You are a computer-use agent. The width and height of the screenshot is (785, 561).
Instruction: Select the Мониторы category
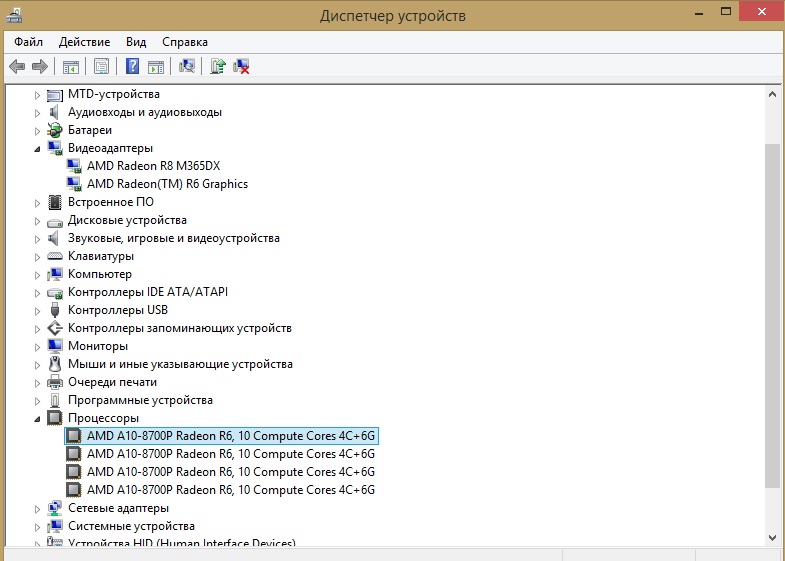pos(97,346)
